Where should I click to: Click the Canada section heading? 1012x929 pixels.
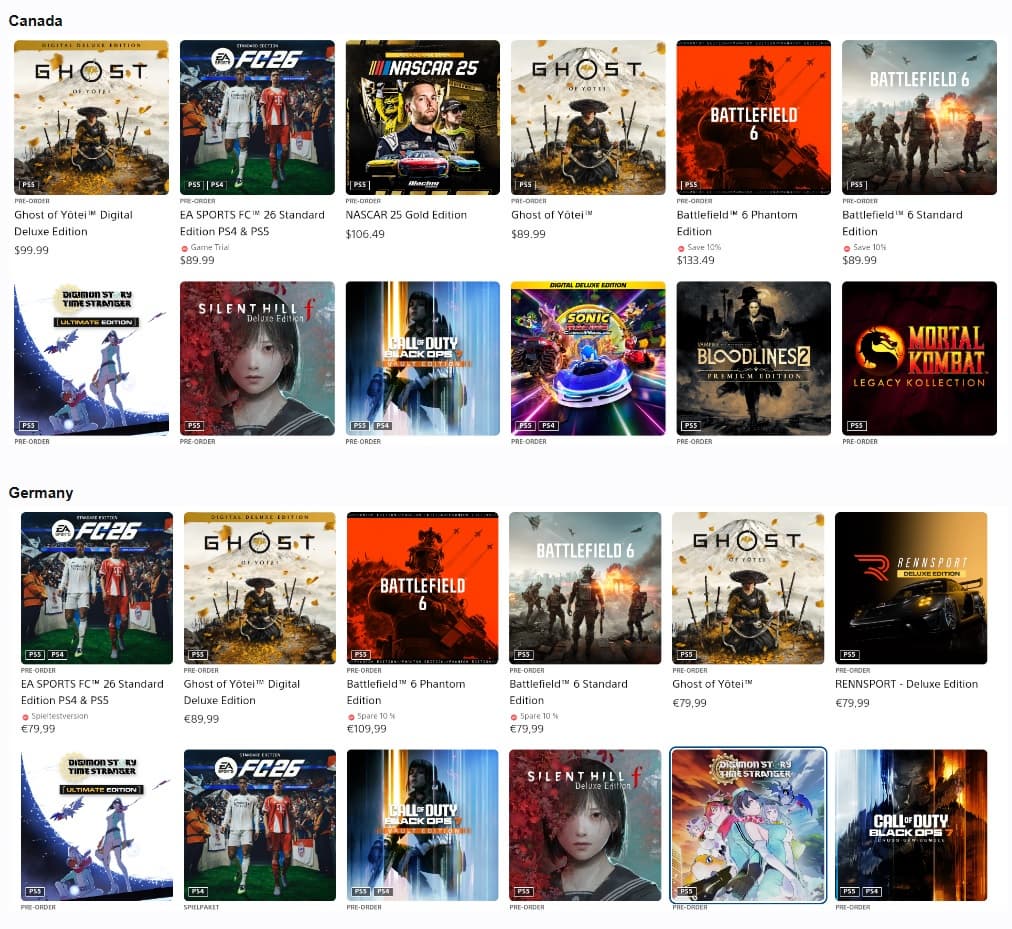[35, 21]
